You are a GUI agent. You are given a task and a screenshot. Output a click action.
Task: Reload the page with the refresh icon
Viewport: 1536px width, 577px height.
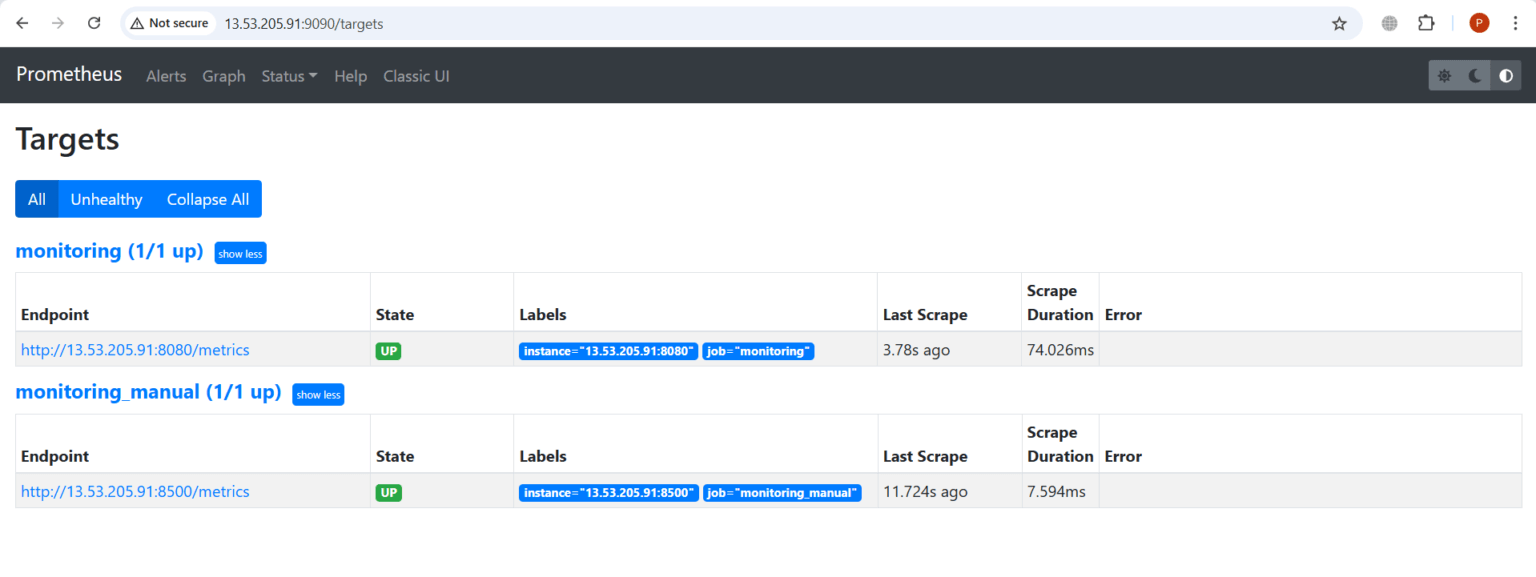click(94, 22)
